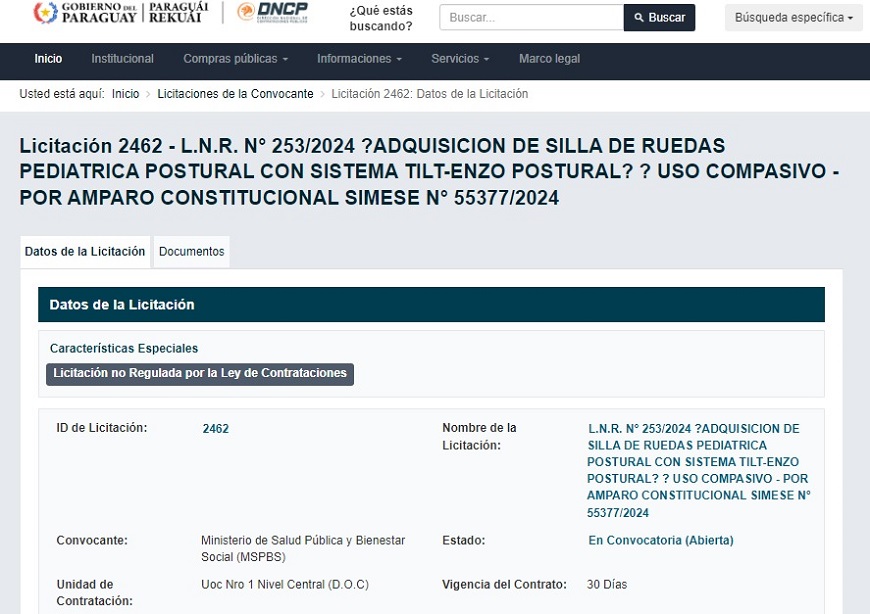Open the Marco legal page

pyautogui.click(x=549, y=59)
